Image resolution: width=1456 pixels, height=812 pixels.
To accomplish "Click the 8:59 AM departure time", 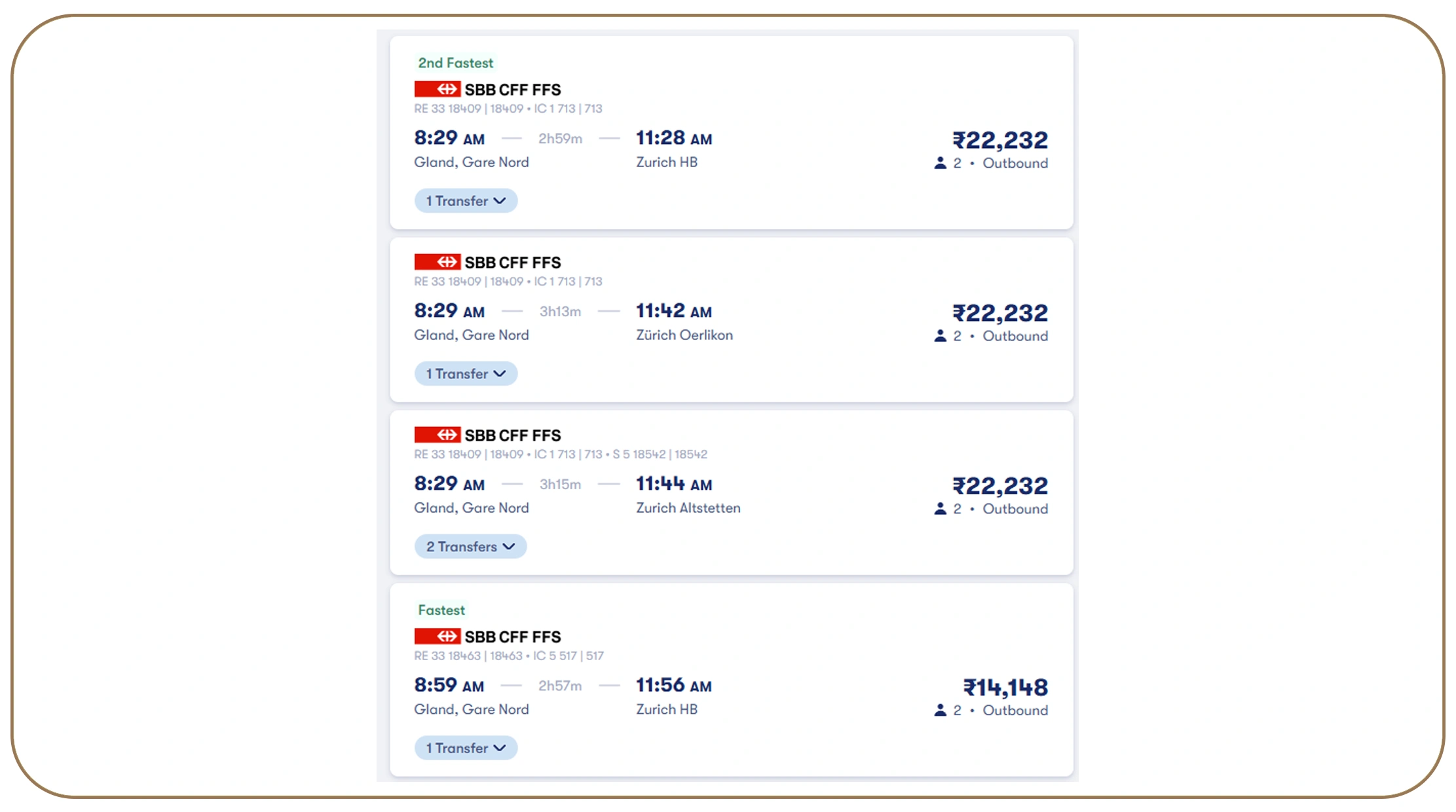I will [x=449, y=685].
